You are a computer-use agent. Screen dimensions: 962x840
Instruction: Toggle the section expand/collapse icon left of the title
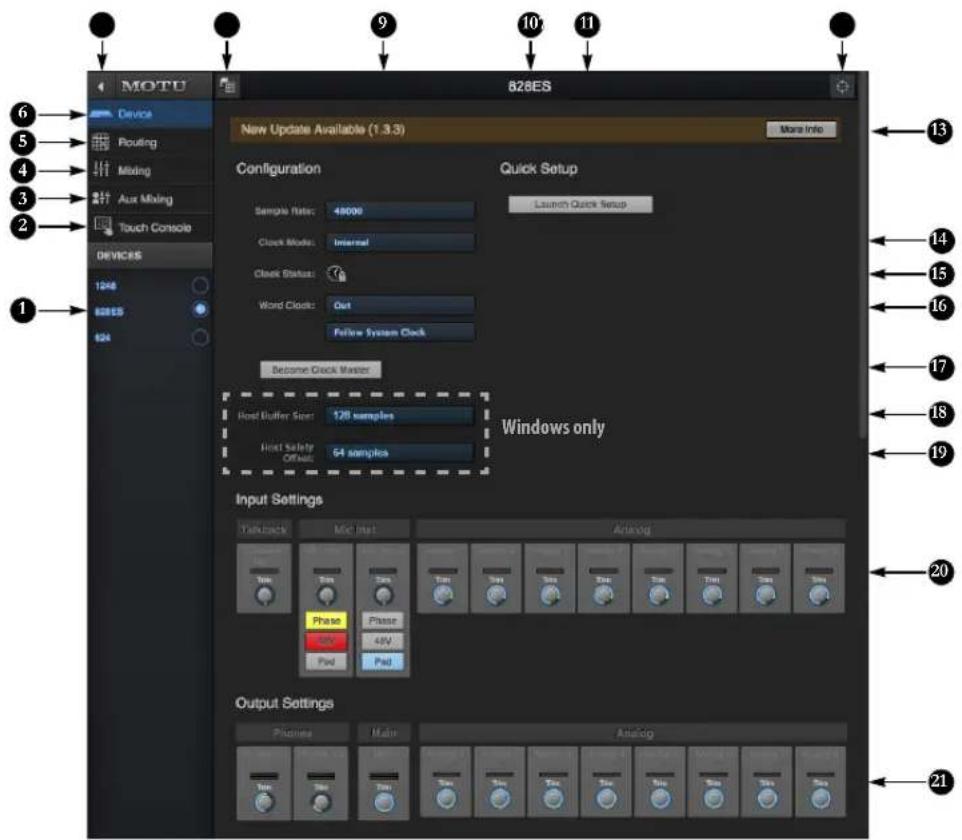(228, 86)
